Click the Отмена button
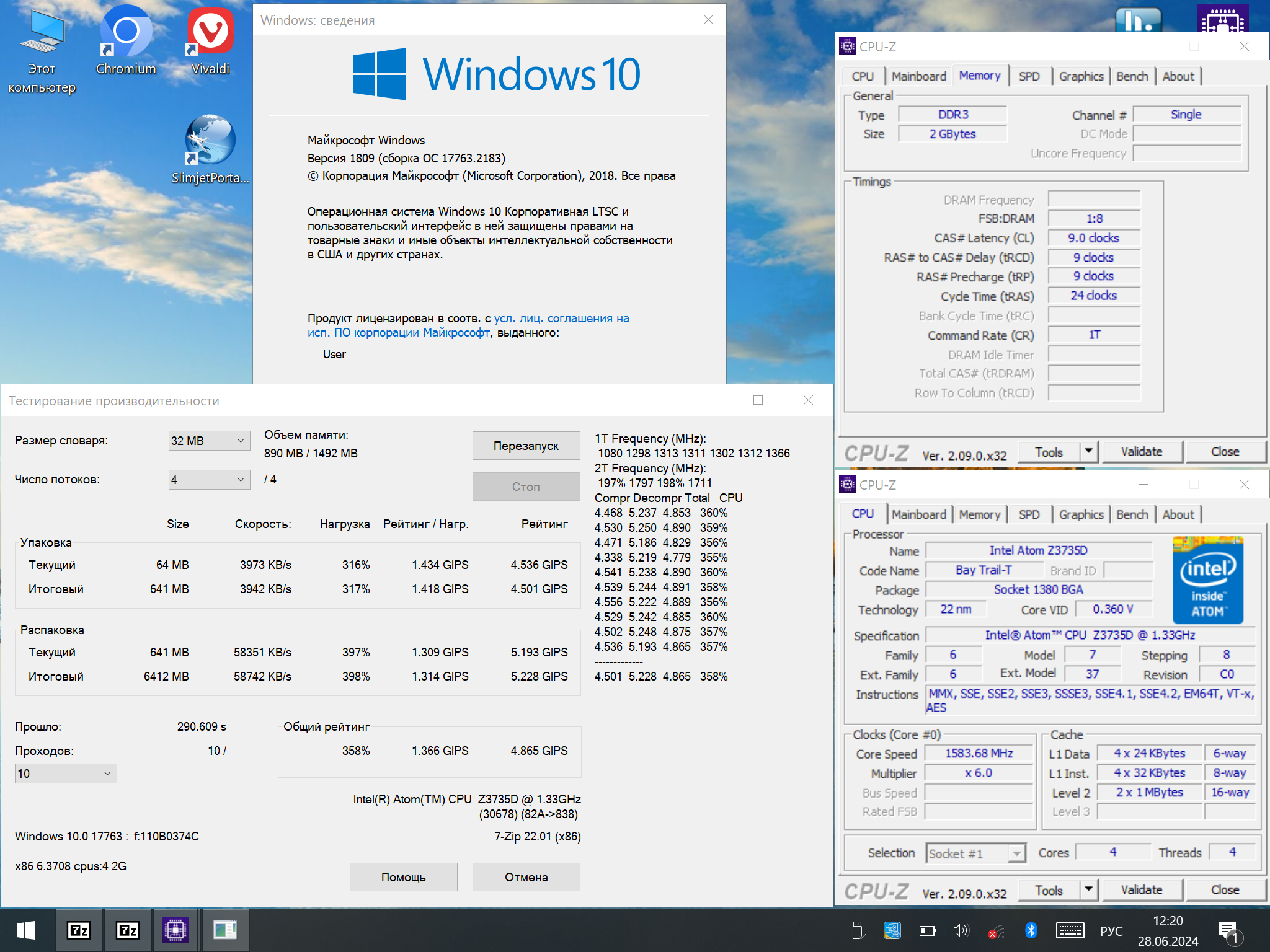This screenshot has width=1270, height=952. [x=526, y=877]
